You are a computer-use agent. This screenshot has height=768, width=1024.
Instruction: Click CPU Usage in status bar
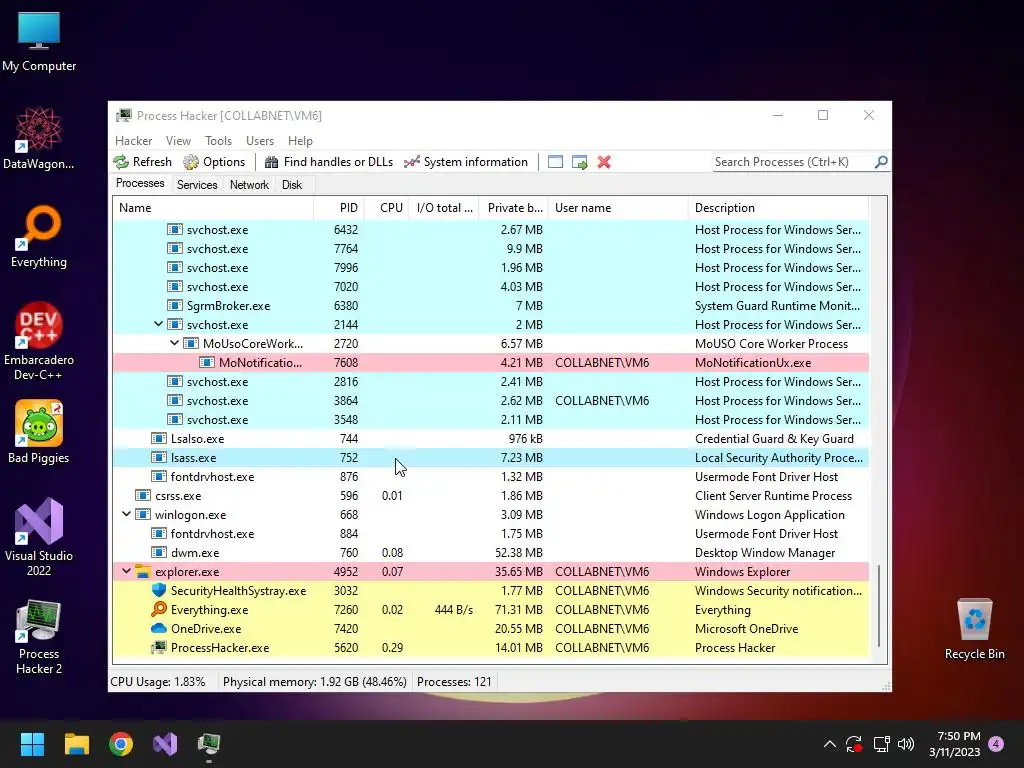point(157,682)
